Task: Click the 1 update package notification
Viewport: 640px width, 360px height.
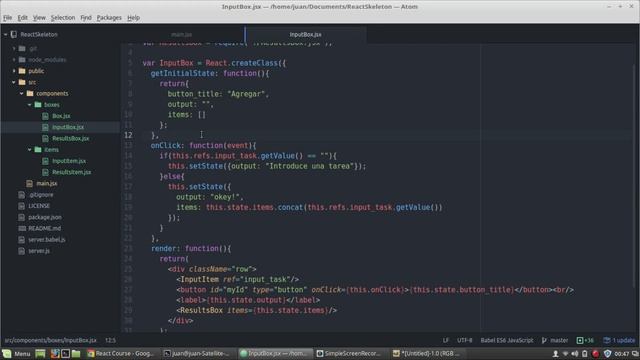Action: pos(619,340)
